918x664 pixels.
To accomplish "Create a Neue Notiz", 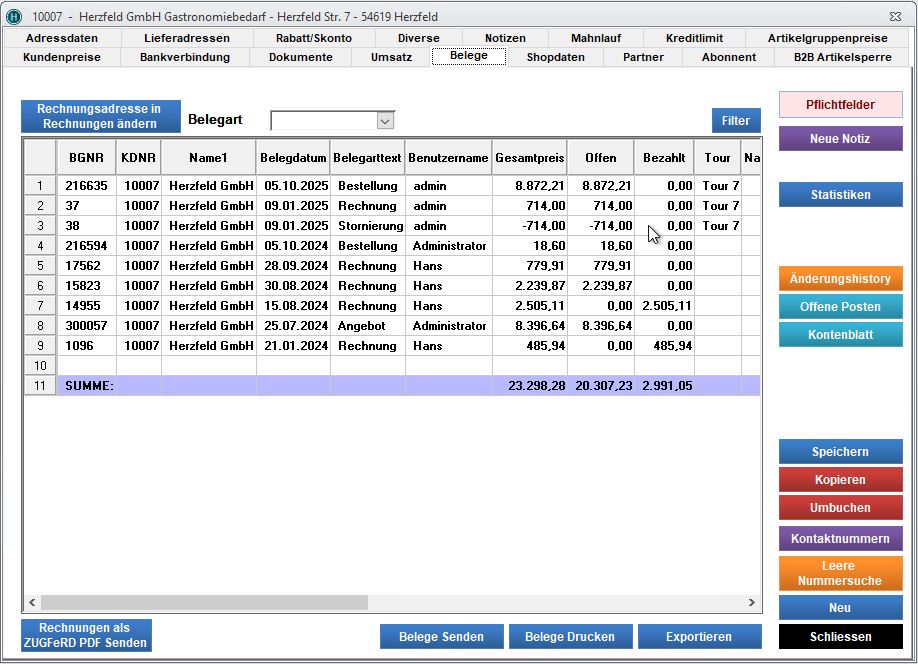I will coord(840,139).
